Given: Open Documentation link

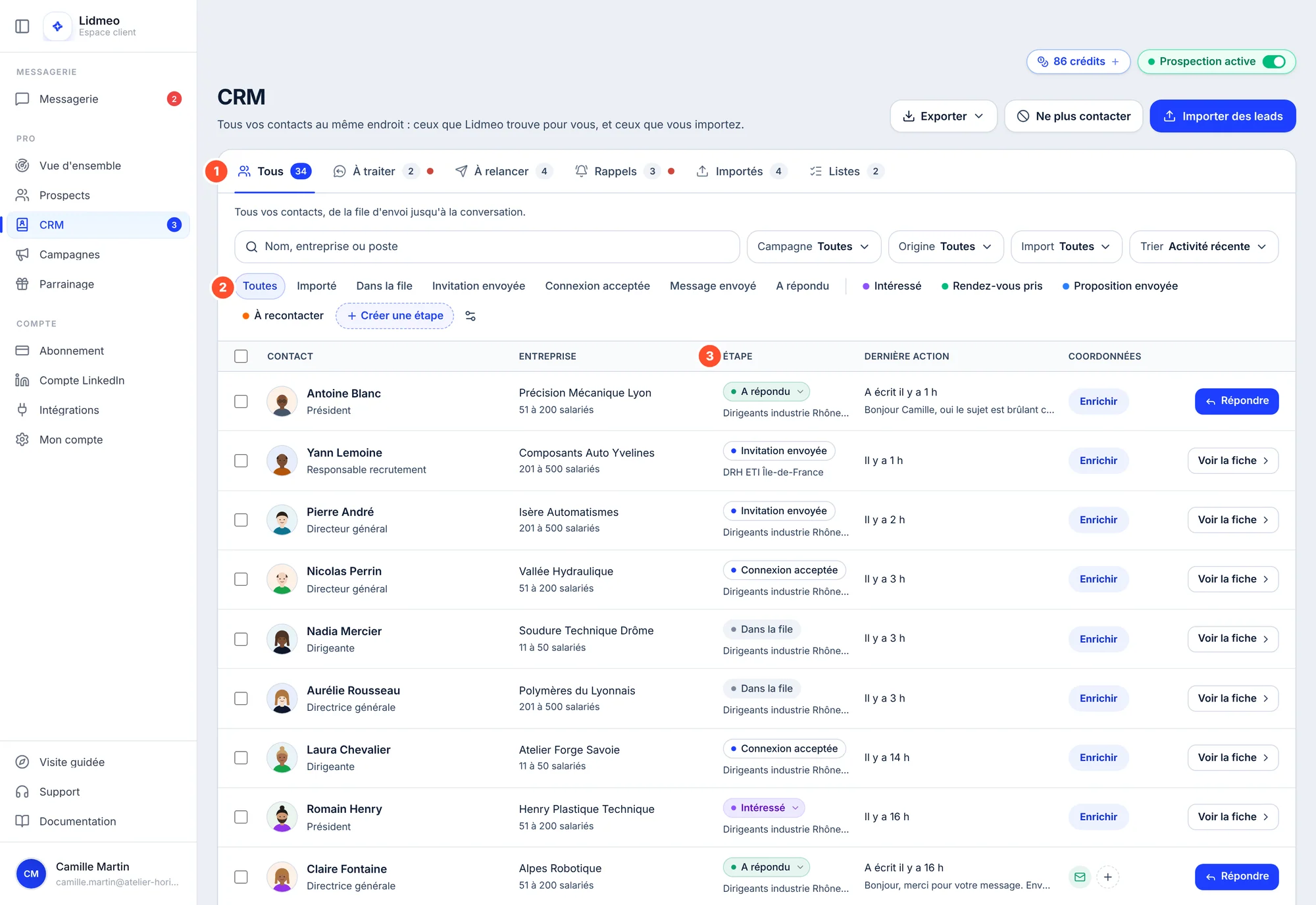Looking at the screenshot, I should [99, 821].
